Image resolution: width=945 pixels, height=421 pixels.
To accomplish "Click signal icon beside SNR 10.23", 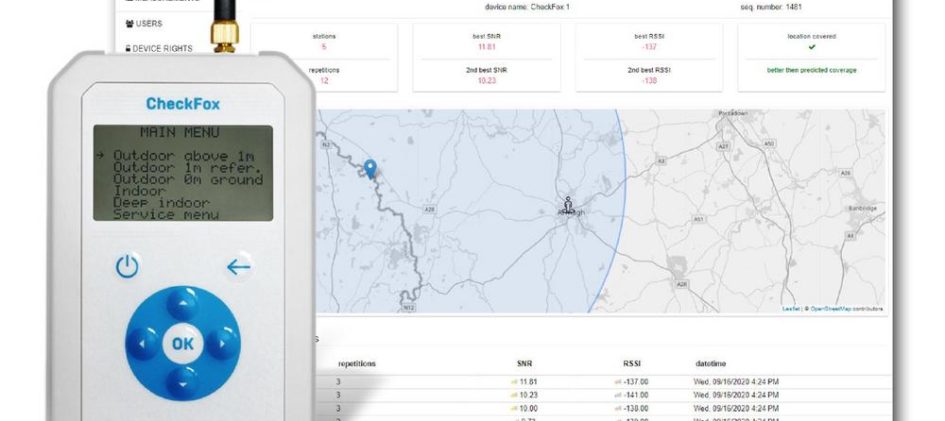I will point(513,395).
